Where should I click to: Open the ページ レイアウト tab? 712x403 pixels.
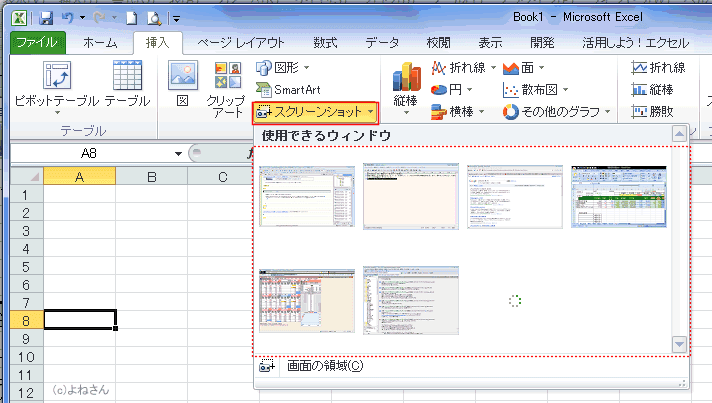[240, 42]
